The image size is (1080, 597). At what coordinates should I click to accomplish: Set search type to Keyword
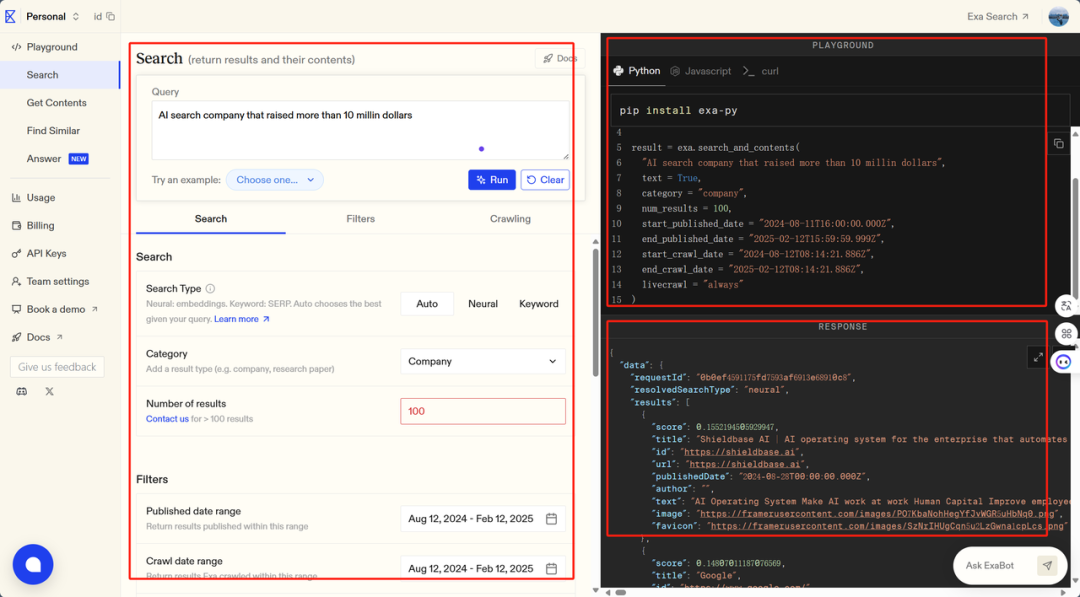coord(539,304)
